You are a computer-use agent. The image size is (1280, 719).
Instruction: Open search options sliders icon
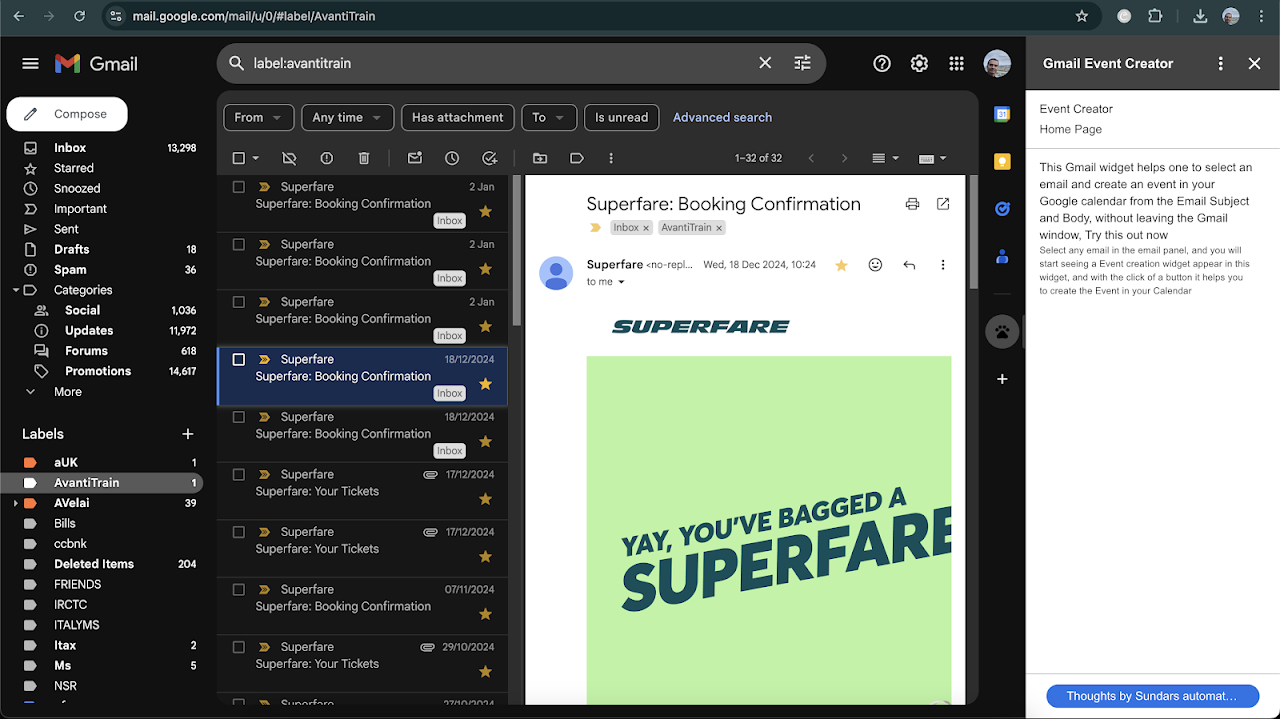click(x=802, y=63)
